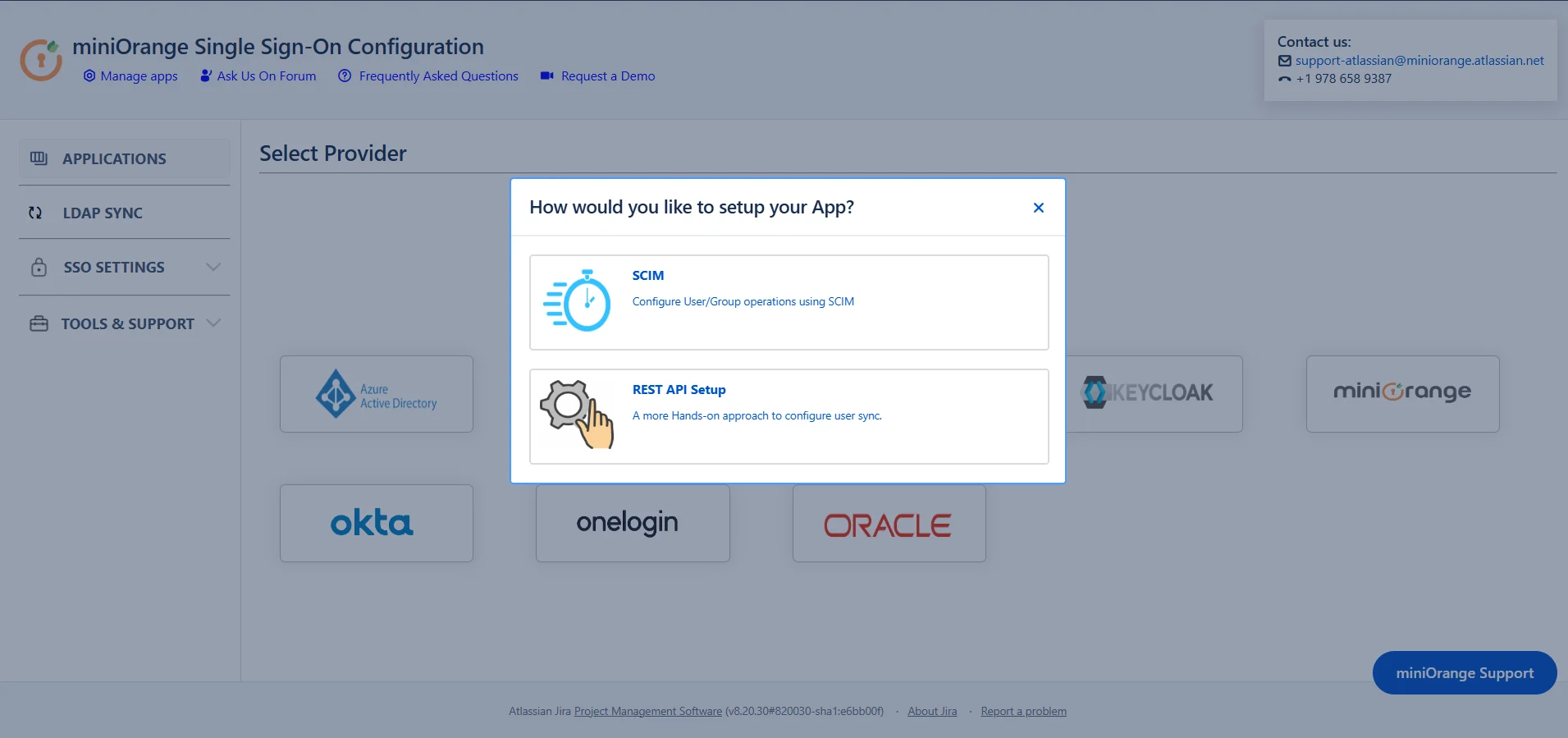Click SCIM description text
Viewport: 1568px width, 738px height.
click(743, 302)
